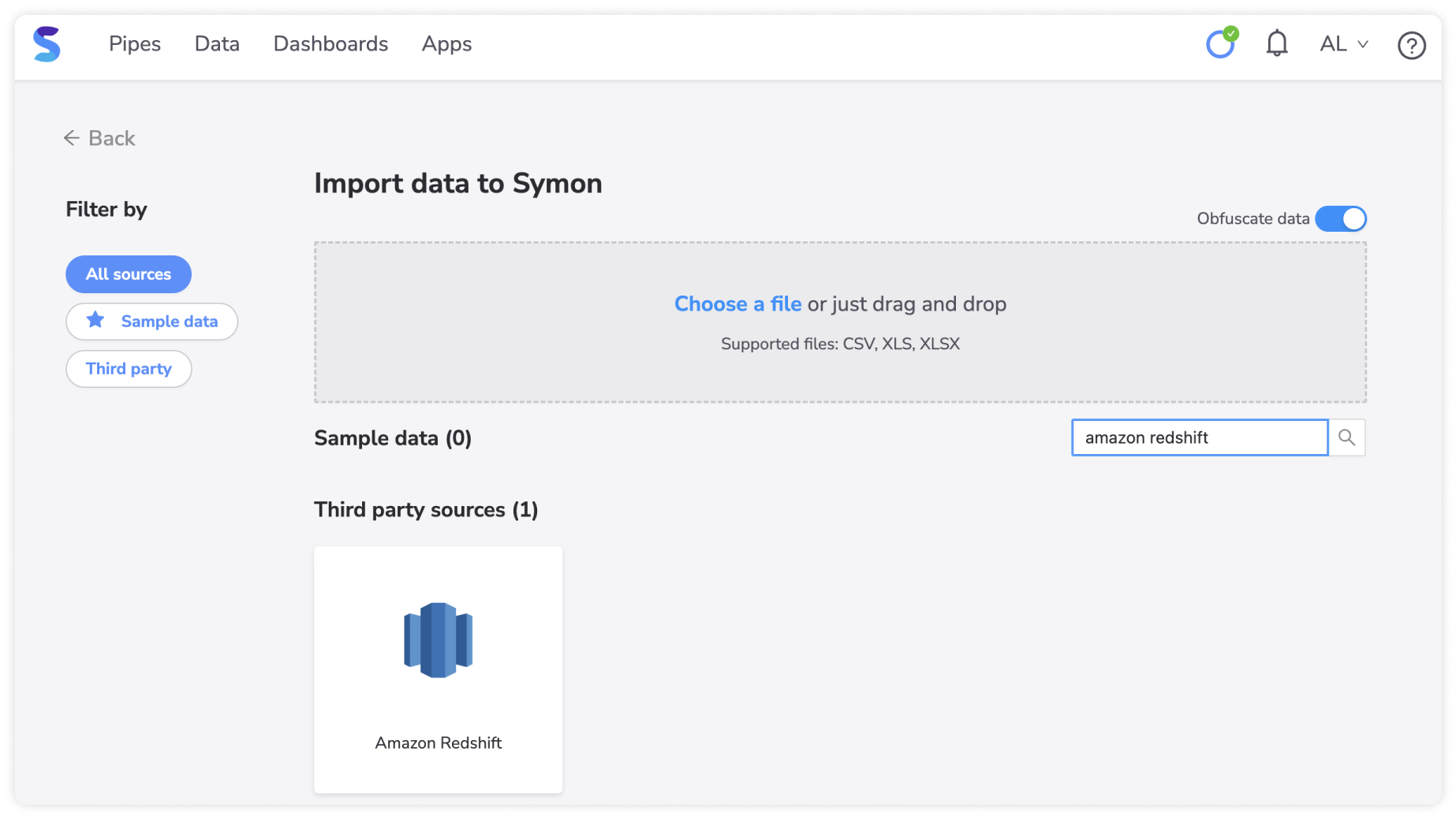1456x819 pixels.
Task: Open the notifications bell
Action: click(1276, 43)
